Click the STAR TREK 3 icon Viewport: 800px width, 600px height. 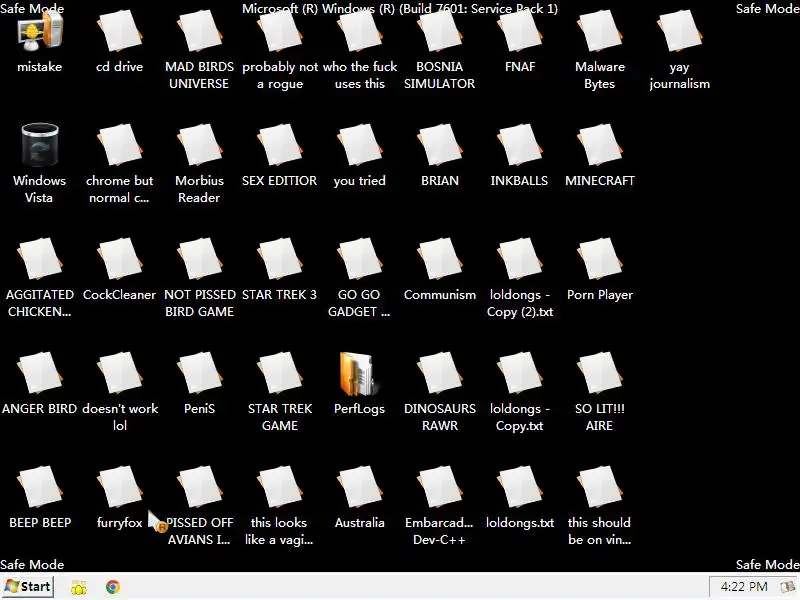click(280, 260)
